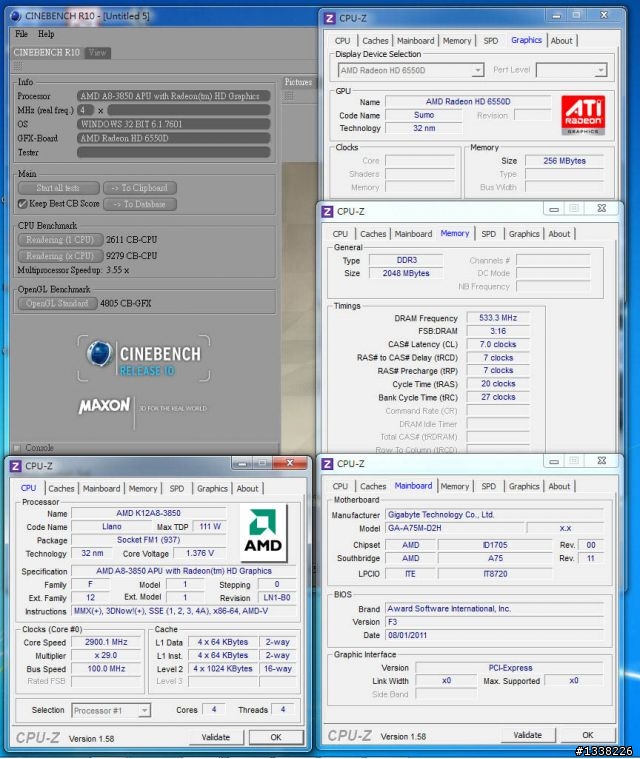Screen dimensions: 640x759
Task: Click the CPU-Z Z icon in Memory window title
Action: coord(328,212)
